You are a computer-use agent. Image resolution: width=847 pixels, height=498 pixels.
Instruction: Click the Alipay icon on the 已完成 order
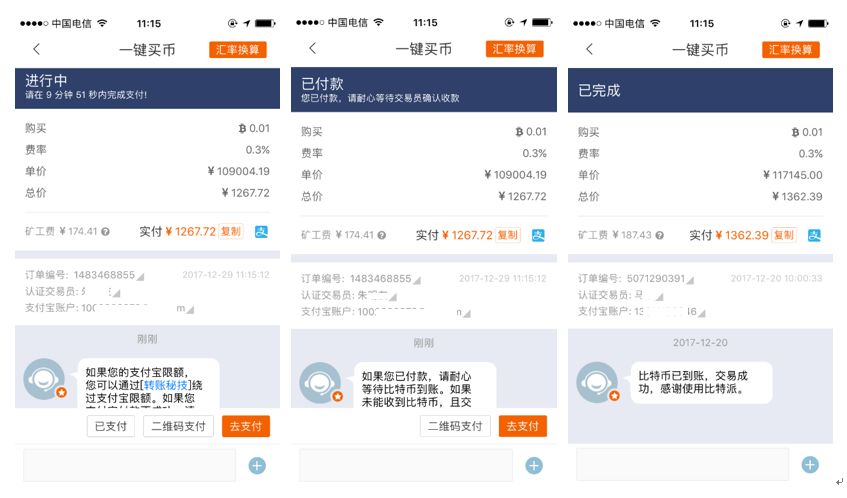point(814,235)
